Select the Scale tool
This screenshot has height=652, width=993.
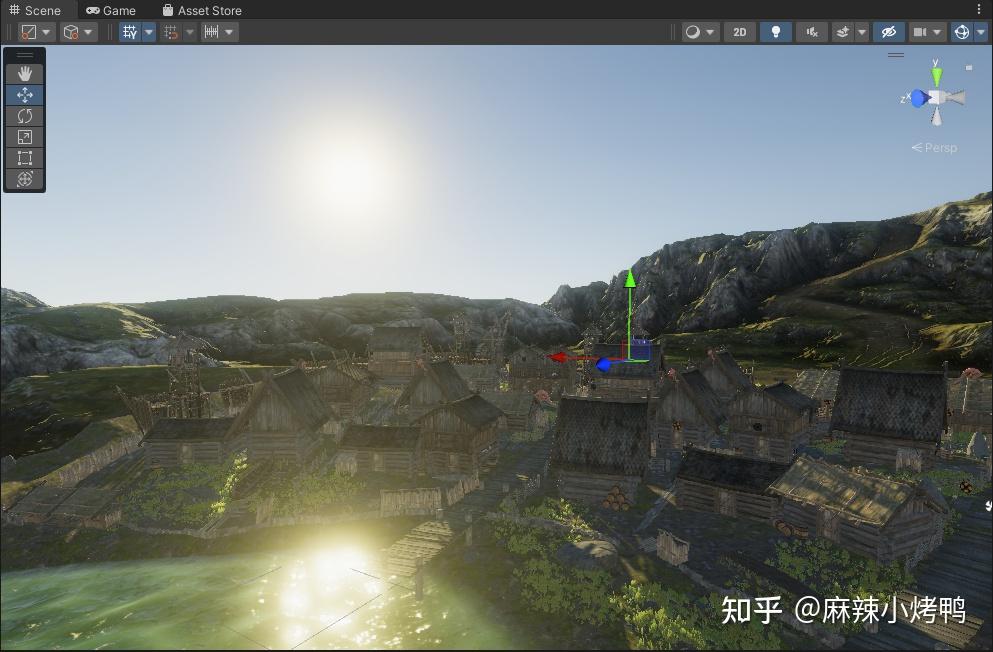tap(24, 136)
